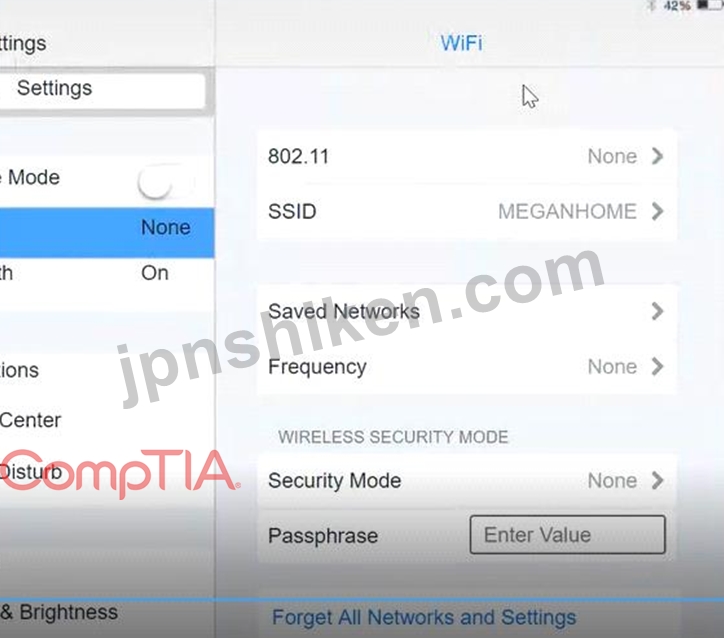The image size is (724, 638).
Task: Open the Bluetooth On sidebar row
Action: click(x=107, y=273)
